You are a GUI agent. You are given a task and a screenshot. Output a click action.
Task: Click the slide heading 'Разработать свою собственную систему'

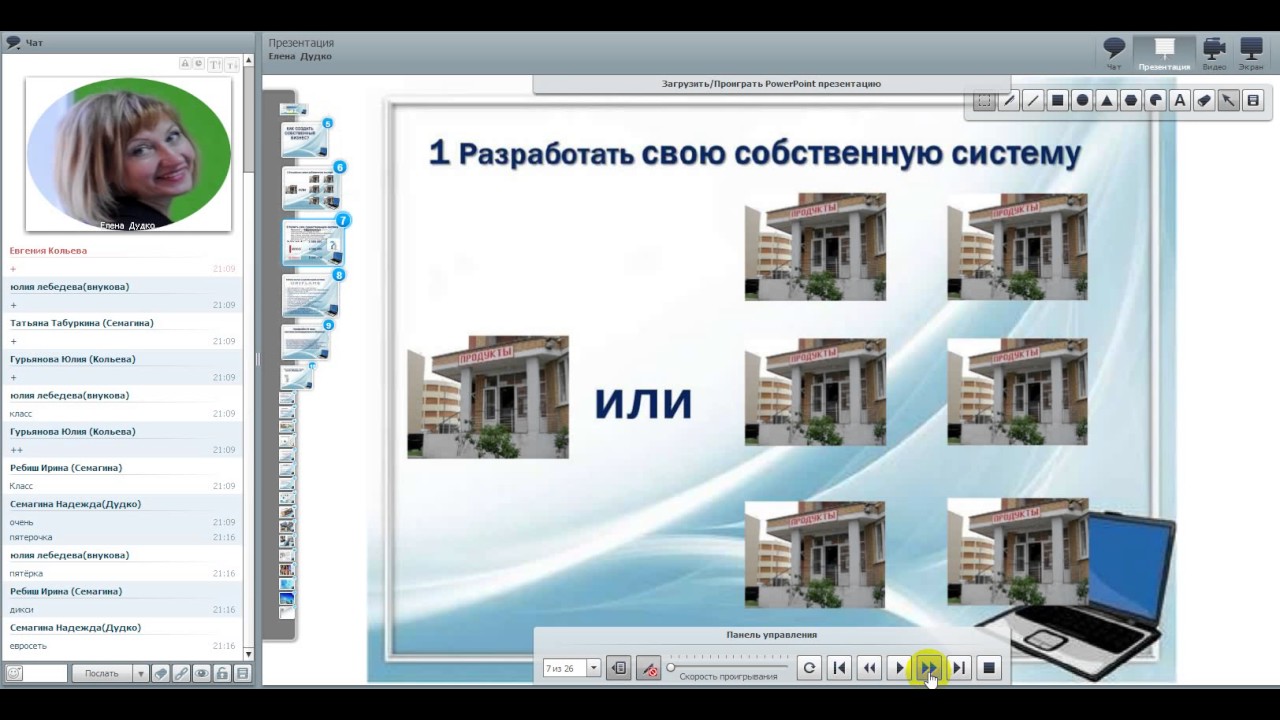pyautogui.click(x=770, y=153)
